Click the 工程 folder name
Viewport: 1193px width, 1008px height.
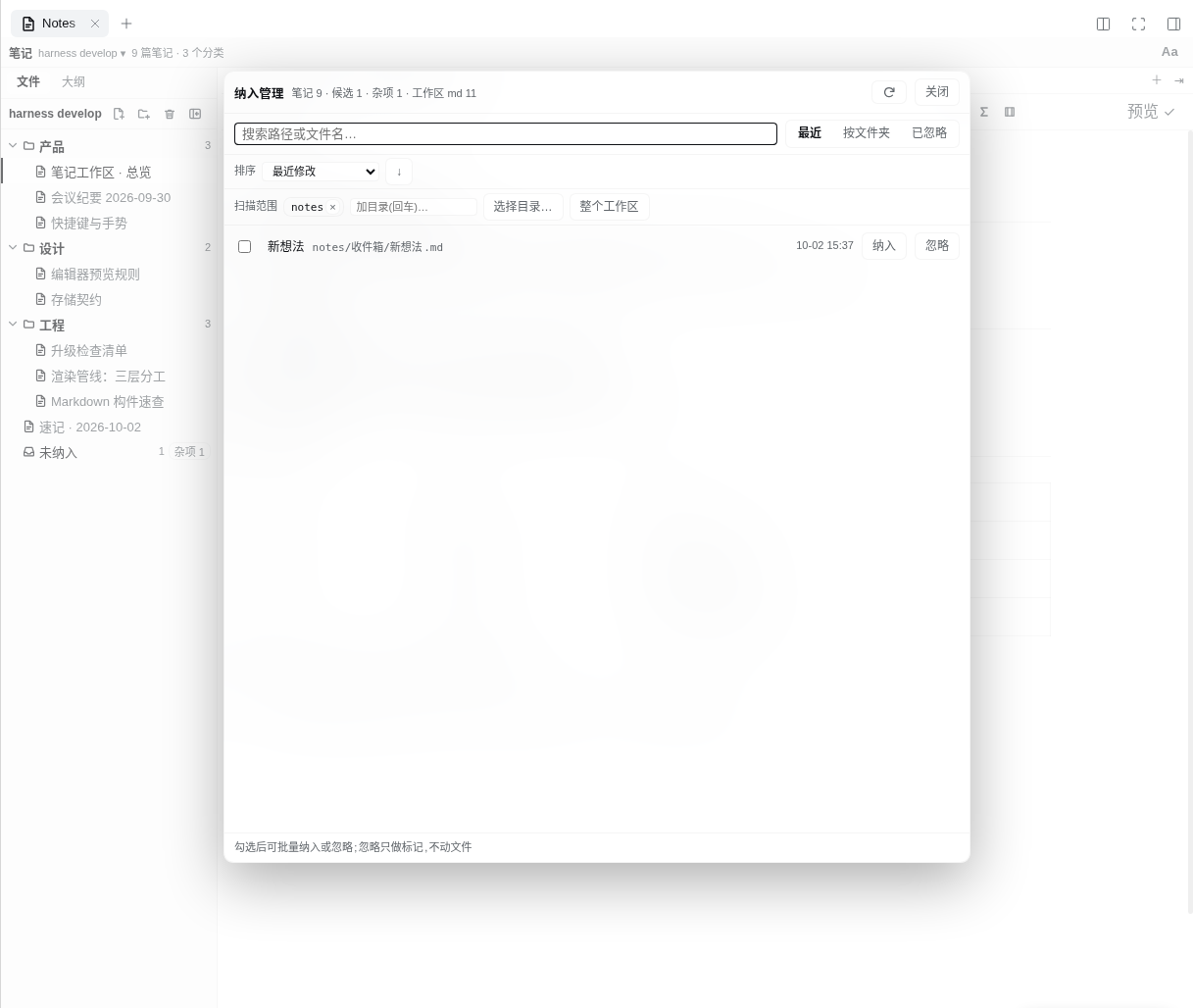click(52, 325)
